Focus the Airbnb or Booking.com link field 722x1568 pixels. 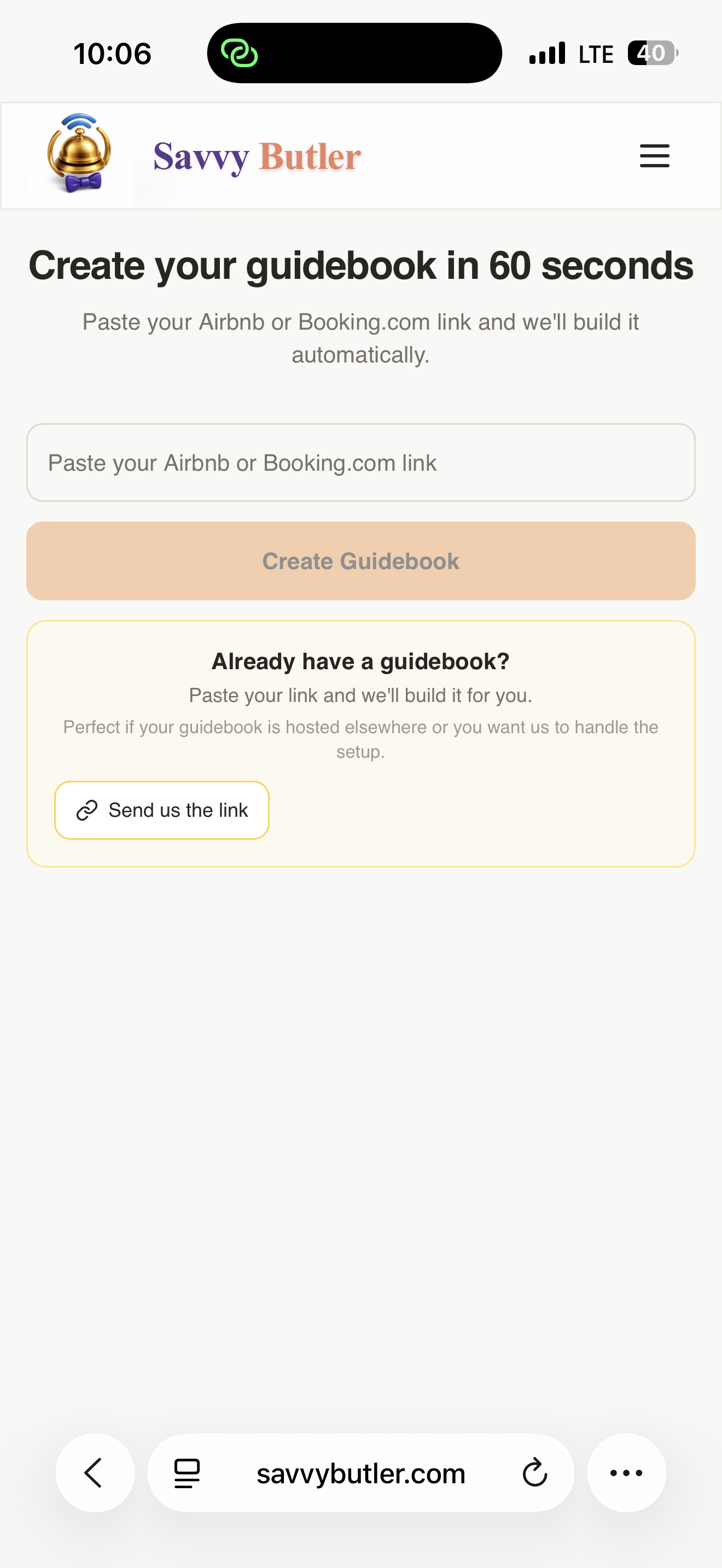coord(361,463)
